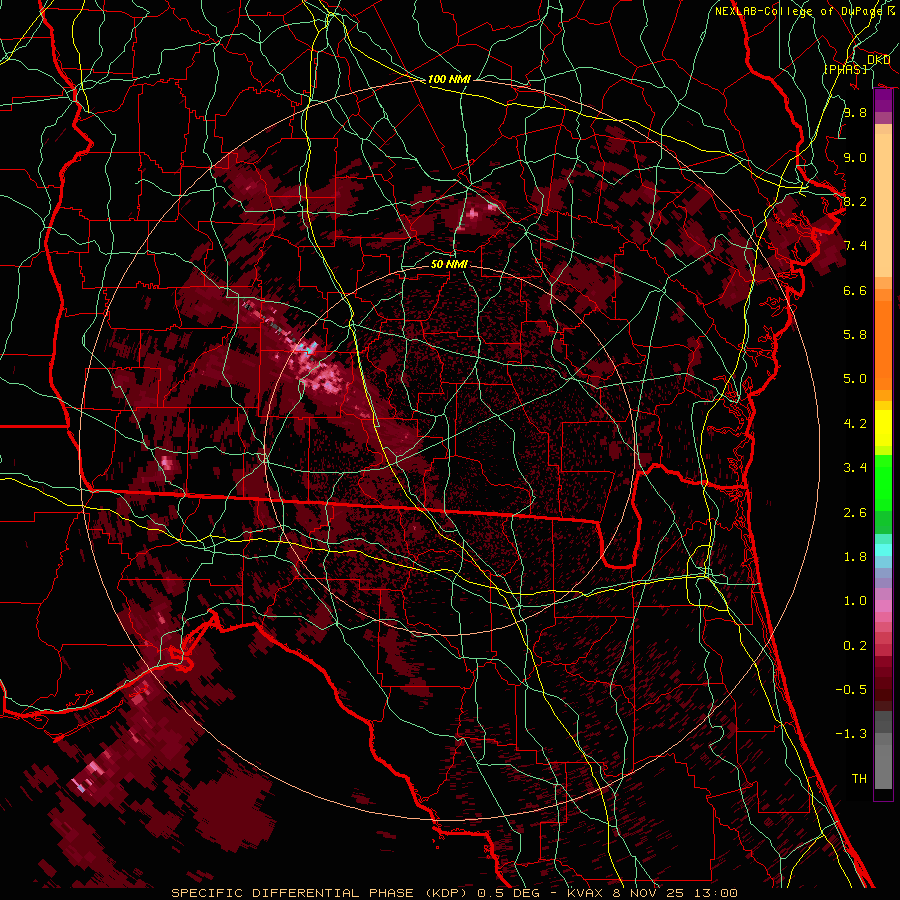The width and height of the screenshot is (900, 900).
Task: Click the 9.8 legend value
Action: point(855,112)
